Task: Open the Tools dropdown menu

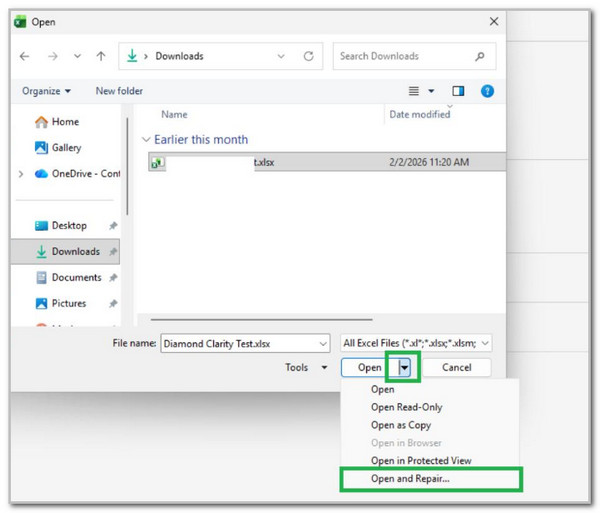Action: pos(306,367)
